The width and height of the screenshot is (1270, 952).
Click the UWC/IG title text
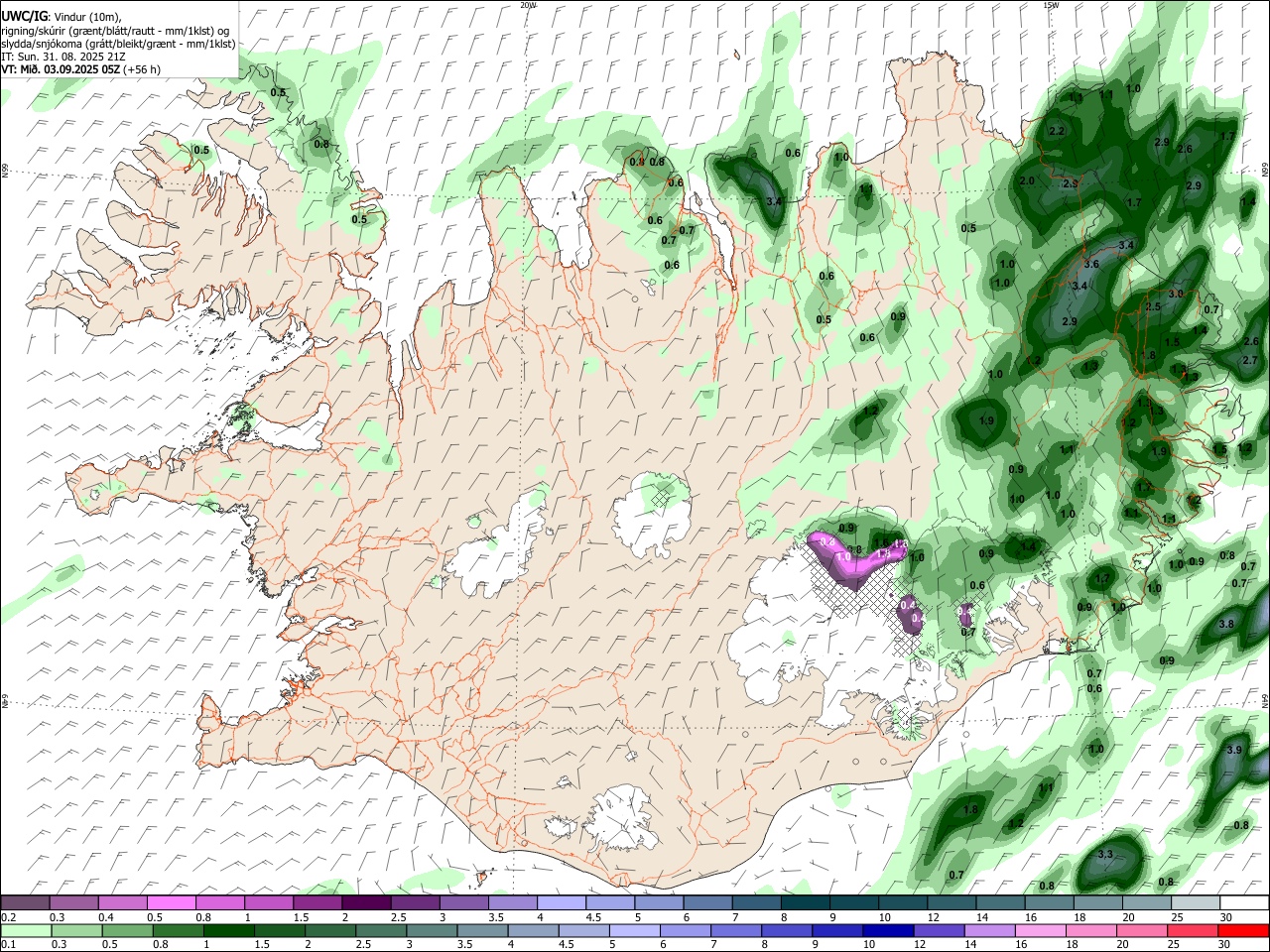[x=24, y=17]
